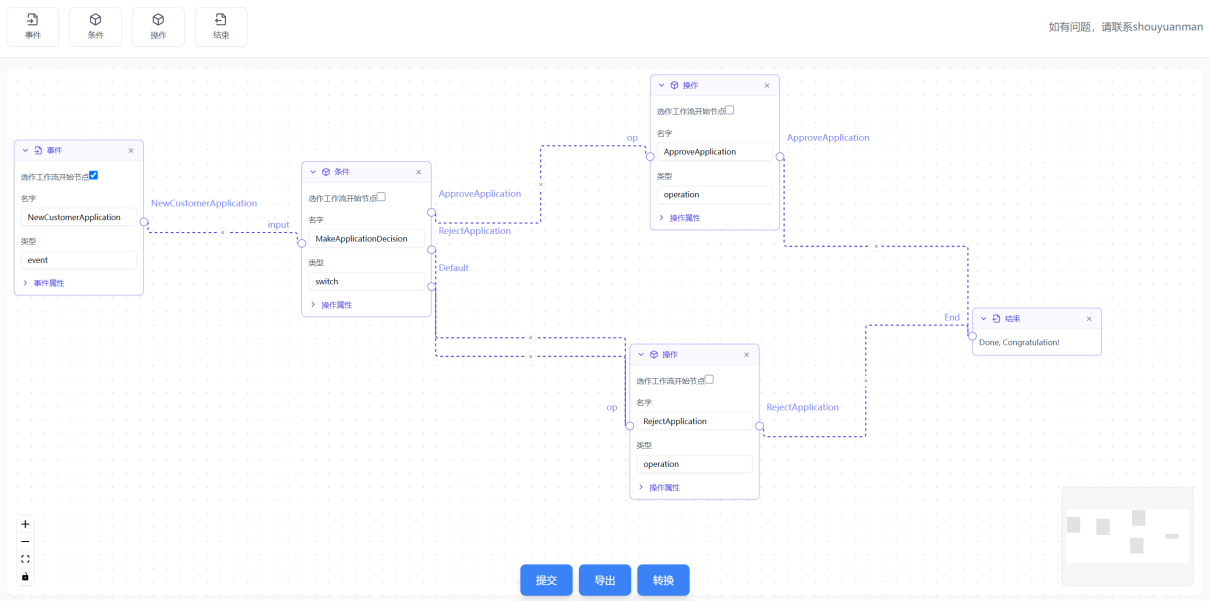Viewport: 1210px width, 601px height.
Task: Click the 转换 convert button
Action: (x=663, y=580)
